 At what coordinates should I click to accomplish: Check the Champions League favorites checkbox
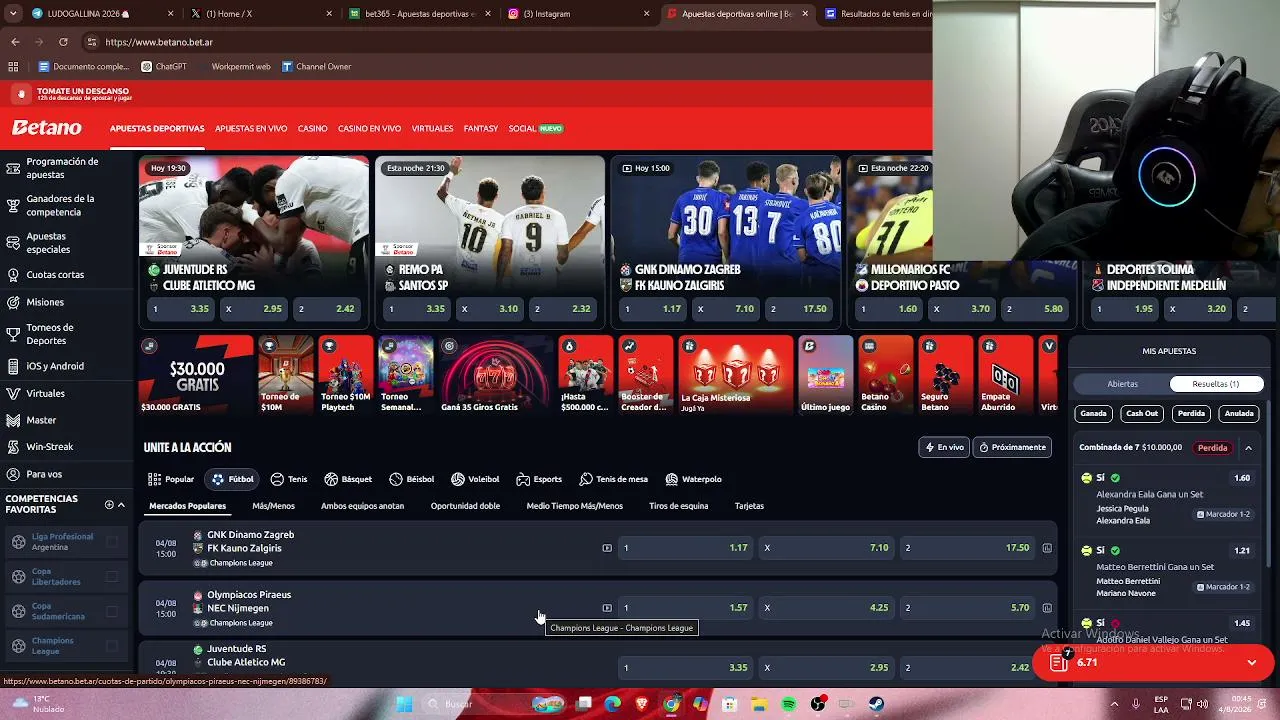(112, 646)
